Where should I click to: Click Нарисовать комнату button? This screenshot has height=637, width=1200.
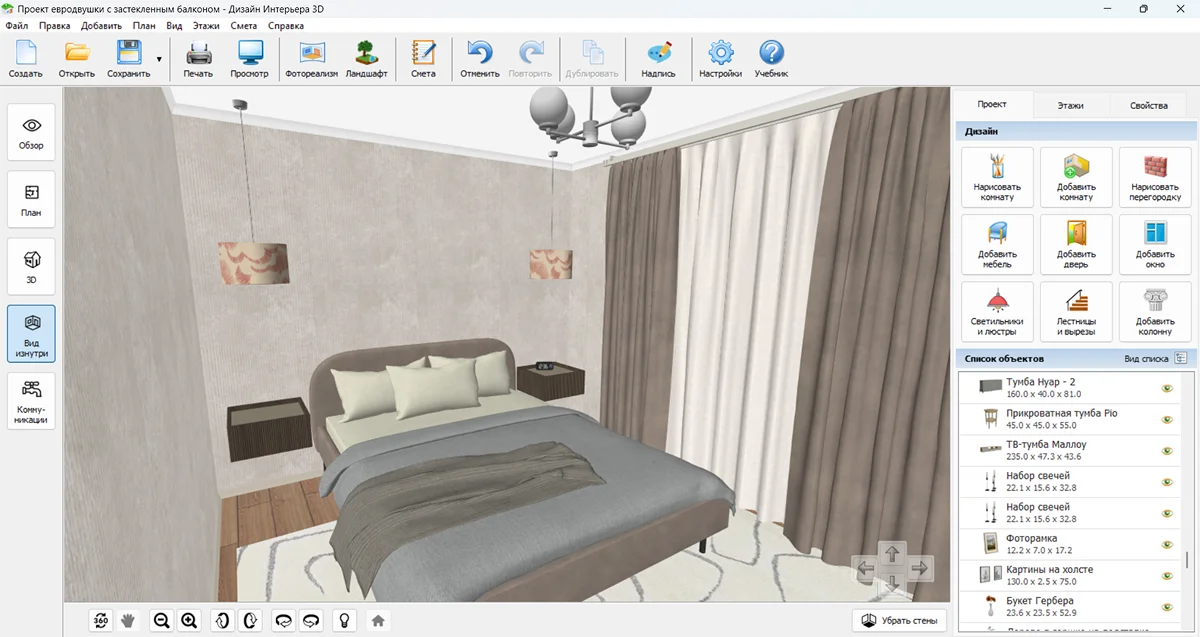point(996,177)
